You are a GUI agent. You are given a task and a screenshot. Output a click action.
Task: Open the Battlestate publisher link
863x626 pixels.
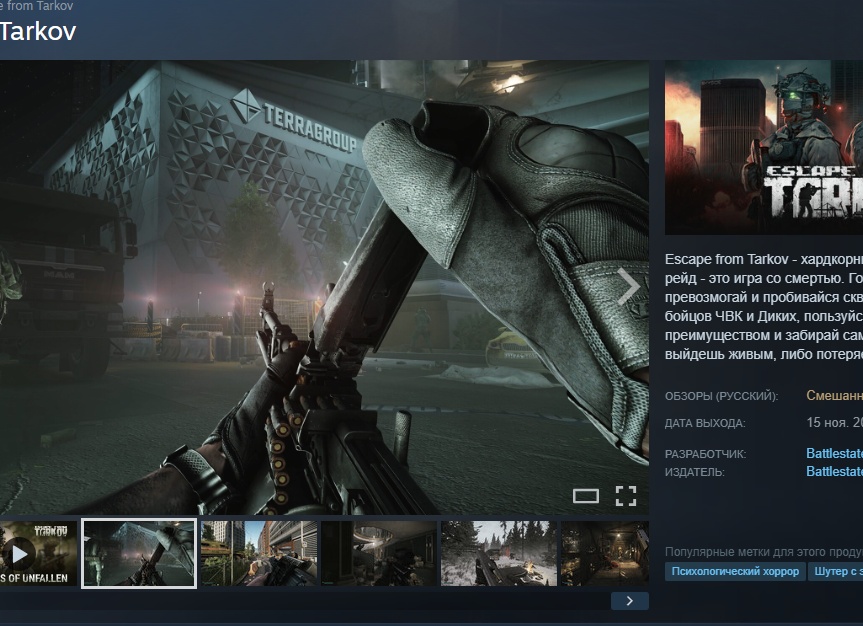click(x=834, y=471)
